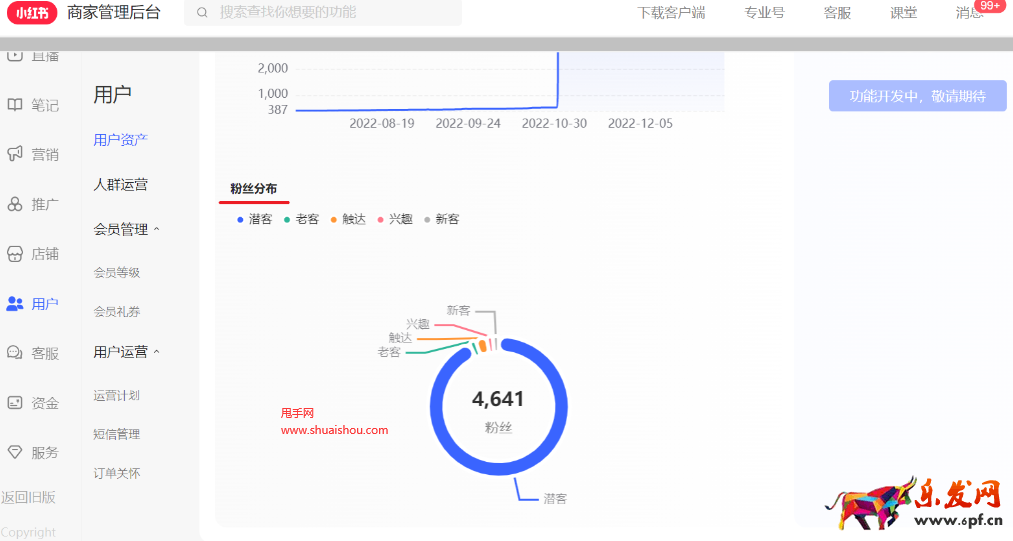Toggle 触达 legend series visibility
1013x541 pixels.
pos(348,219)
